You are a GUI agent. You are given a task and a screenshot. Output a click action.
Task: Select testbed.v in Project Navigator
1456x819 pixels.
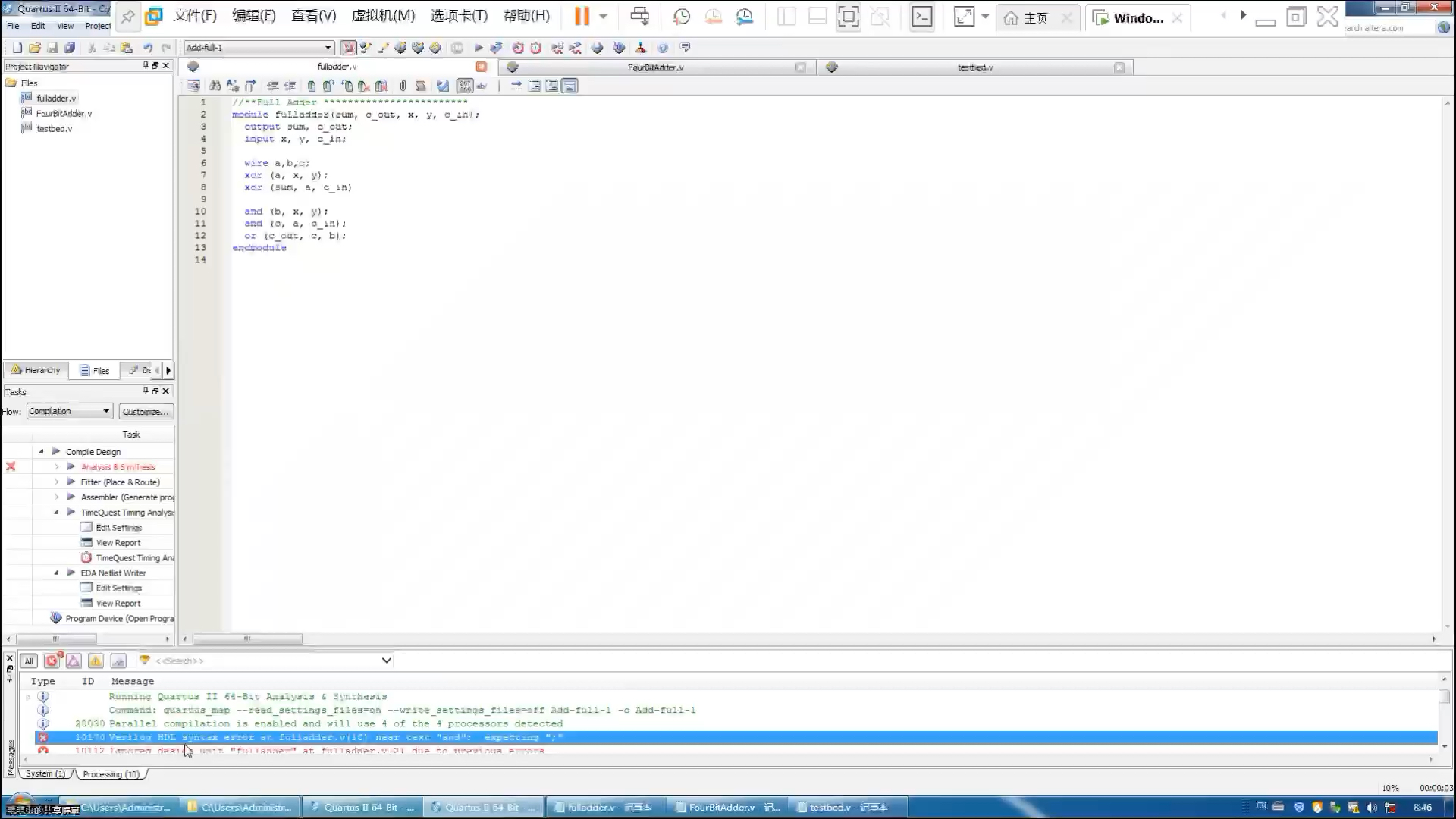tap(54, 129)
